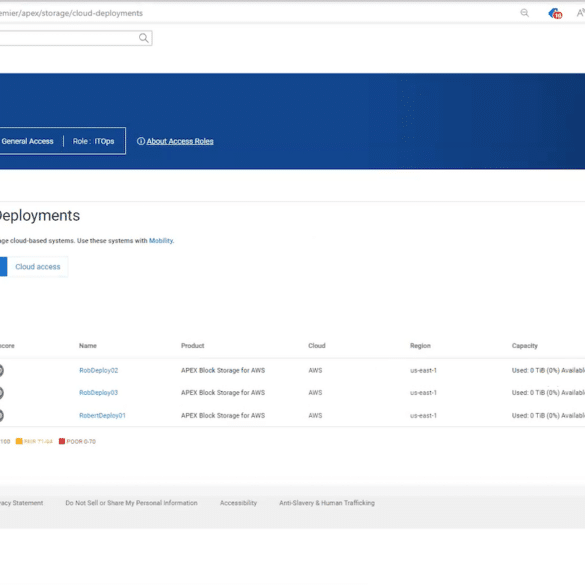Open the RobDeploy02 deployment

click(98, 370)
